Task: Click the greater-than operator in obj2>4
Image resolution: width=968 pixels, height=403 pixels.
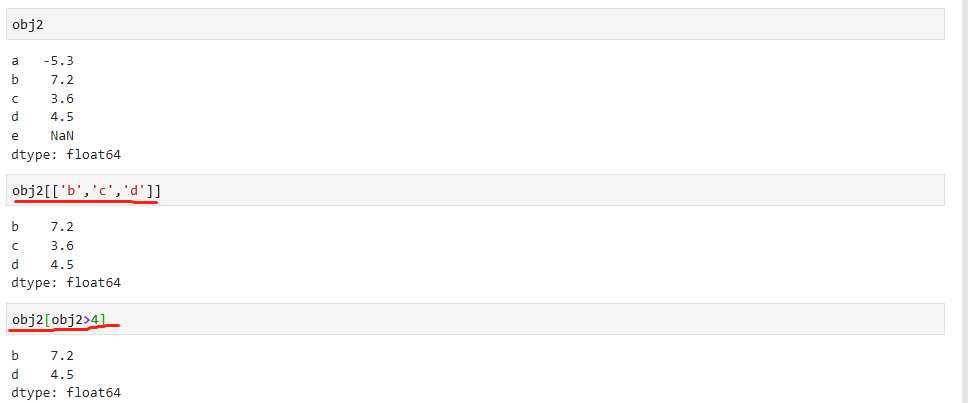Action: click(x=87, y=320)
